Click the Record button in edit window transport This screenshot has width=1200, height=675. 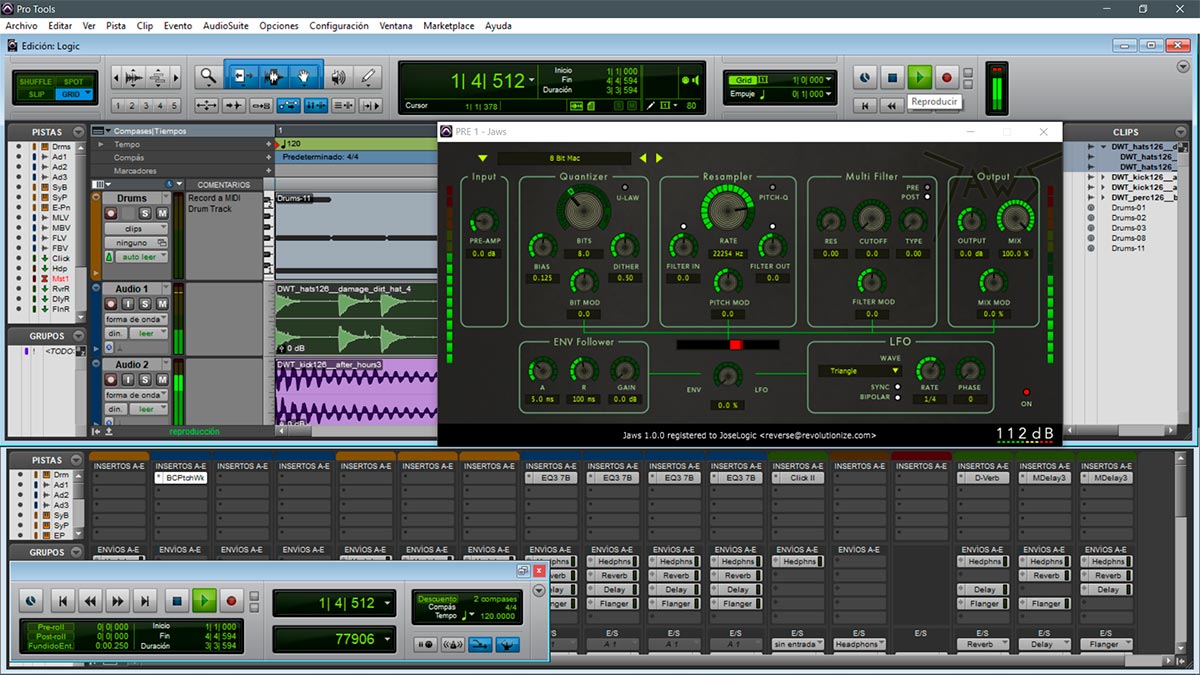pyautogui.click(x=947, y=76)
